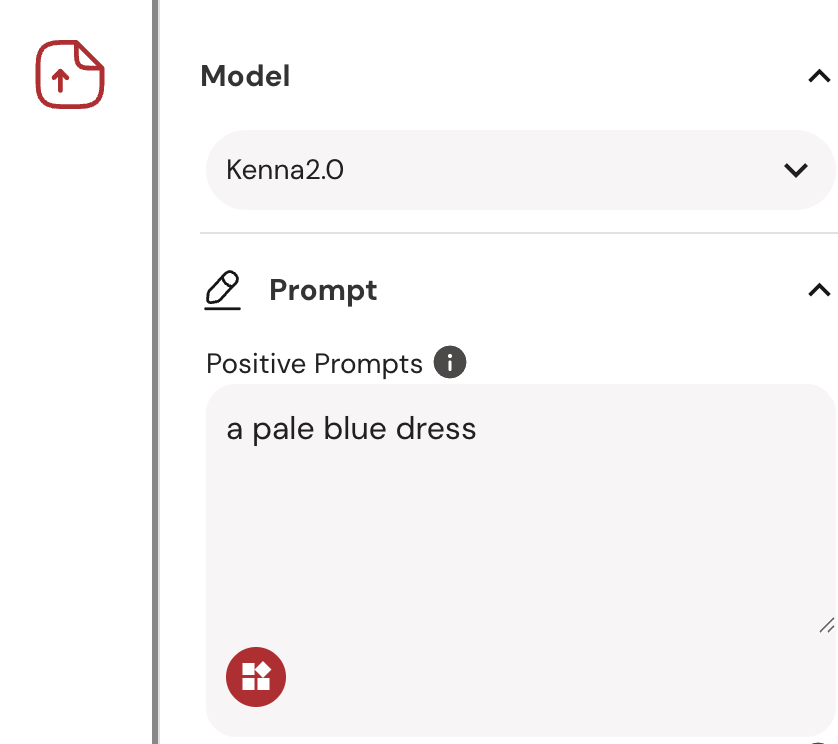
Task: Click the word pale in the prompt
Action: (x=283, y=431)
